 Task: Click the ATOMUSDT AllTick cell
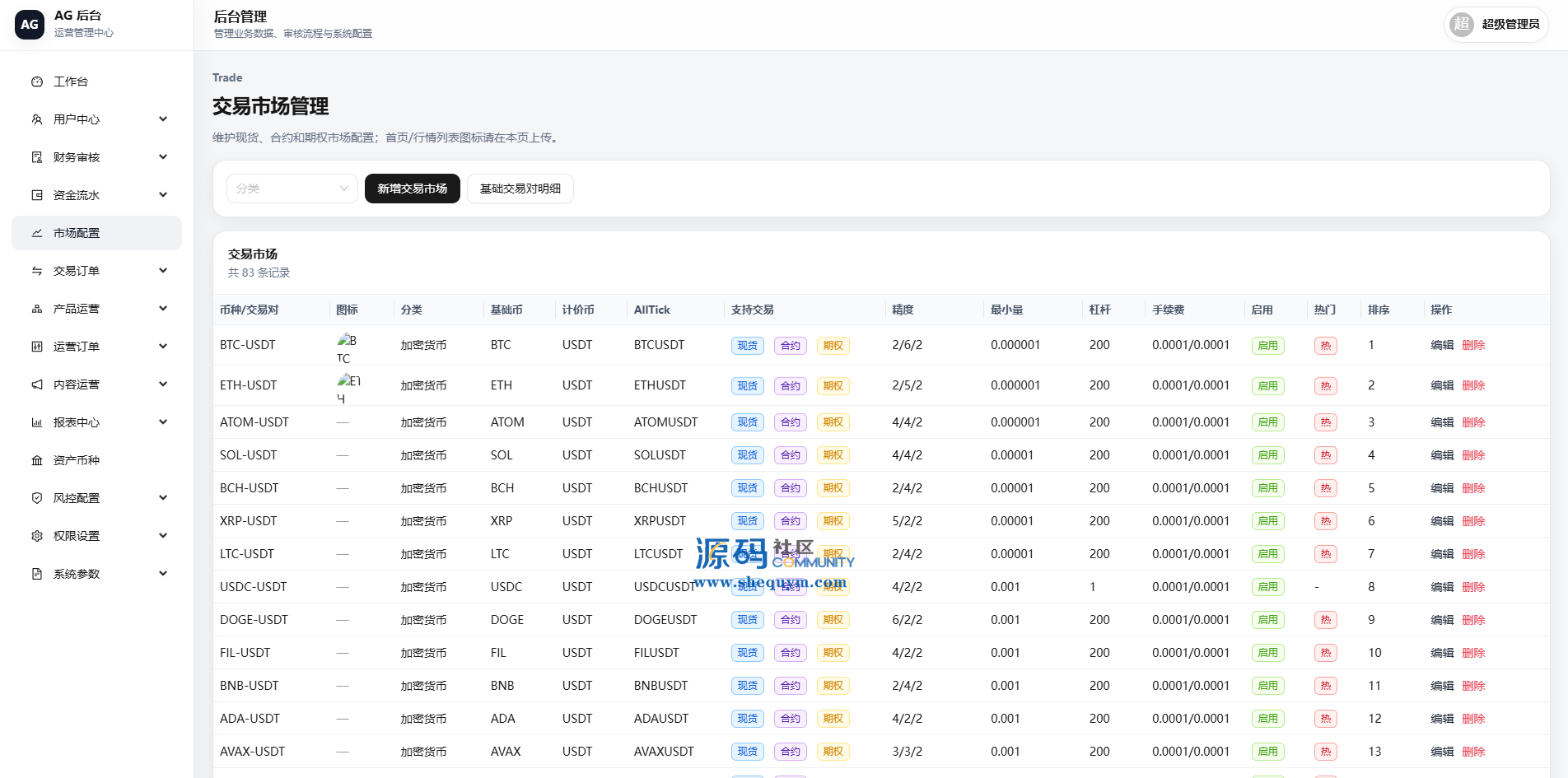tap(665, 422)
